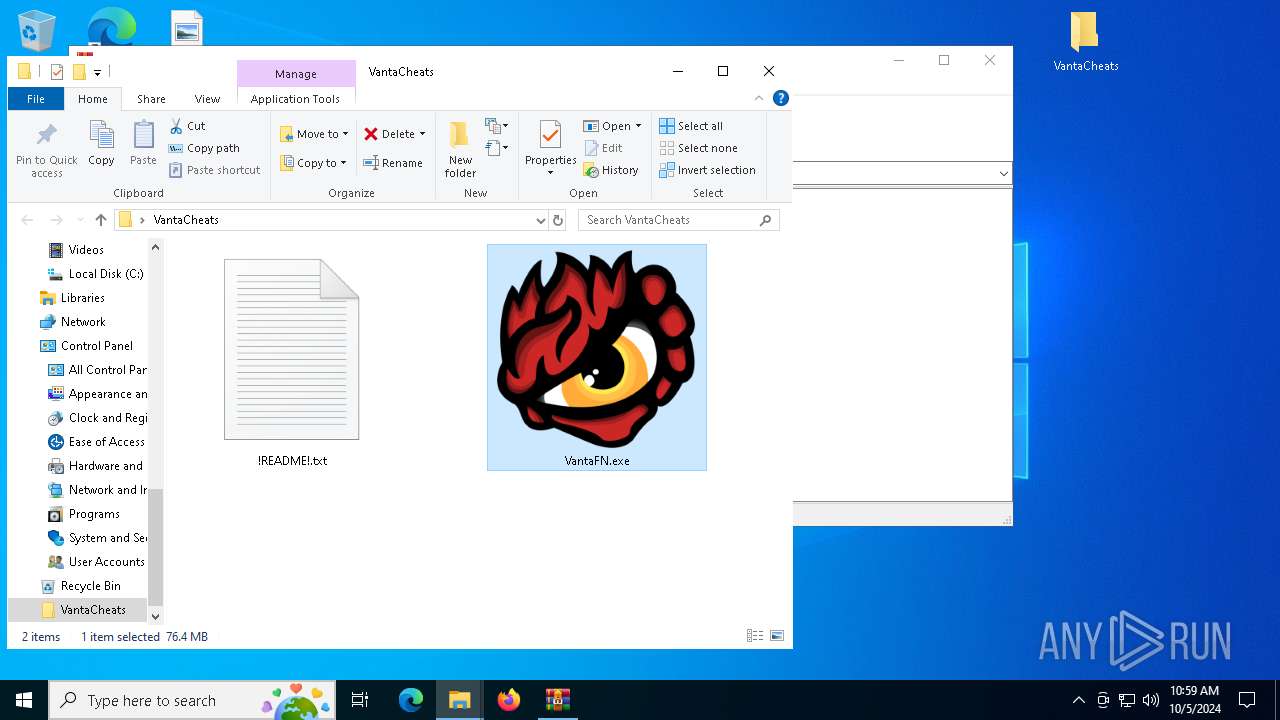Refresh the VantaCheats folder
Image resolution: width=1280 pixels, height=720 pixels.
click(x=558, y=220)
